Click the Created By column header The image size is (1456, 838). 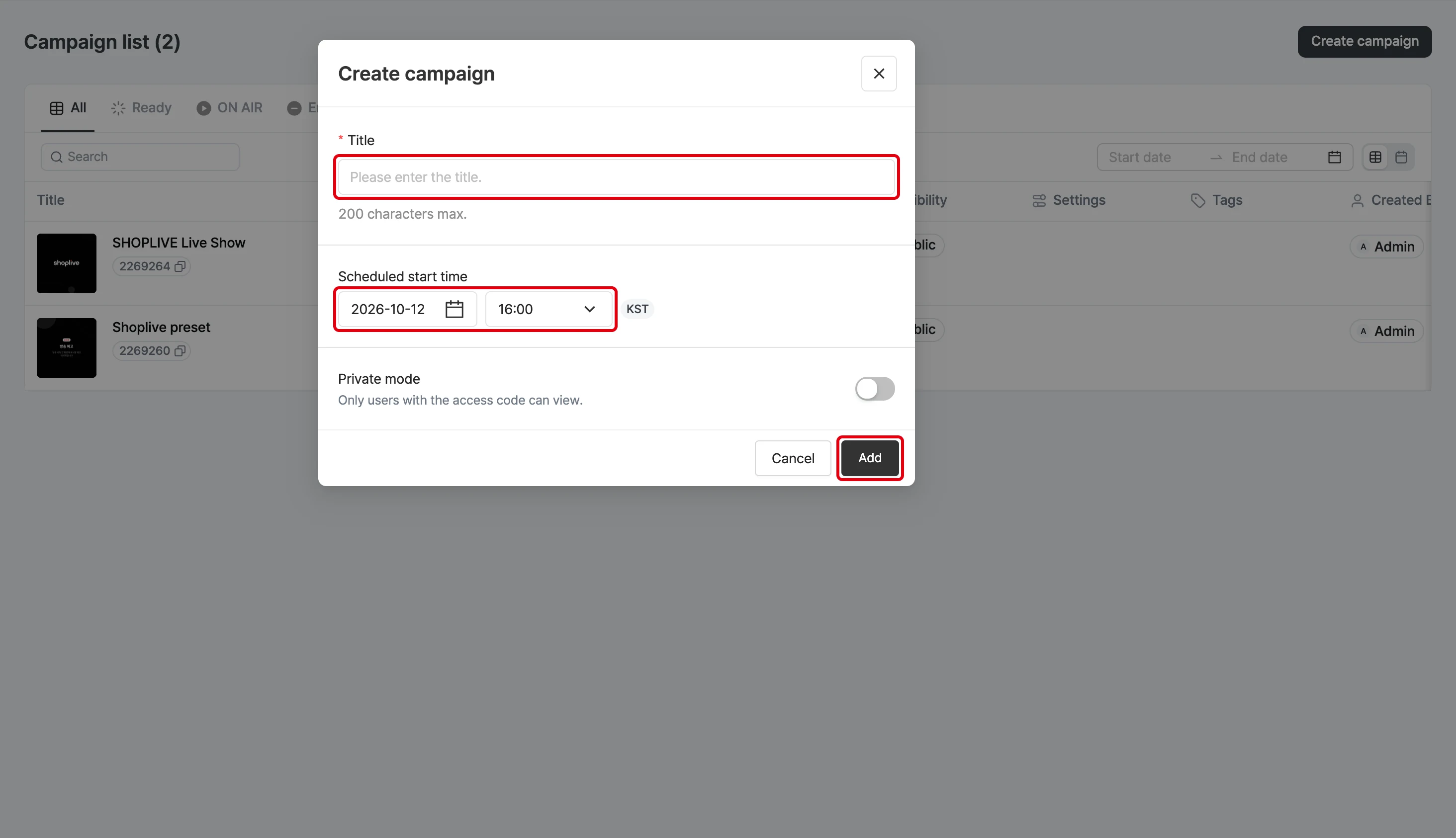pyautogui.click(x=1390, y=200)
